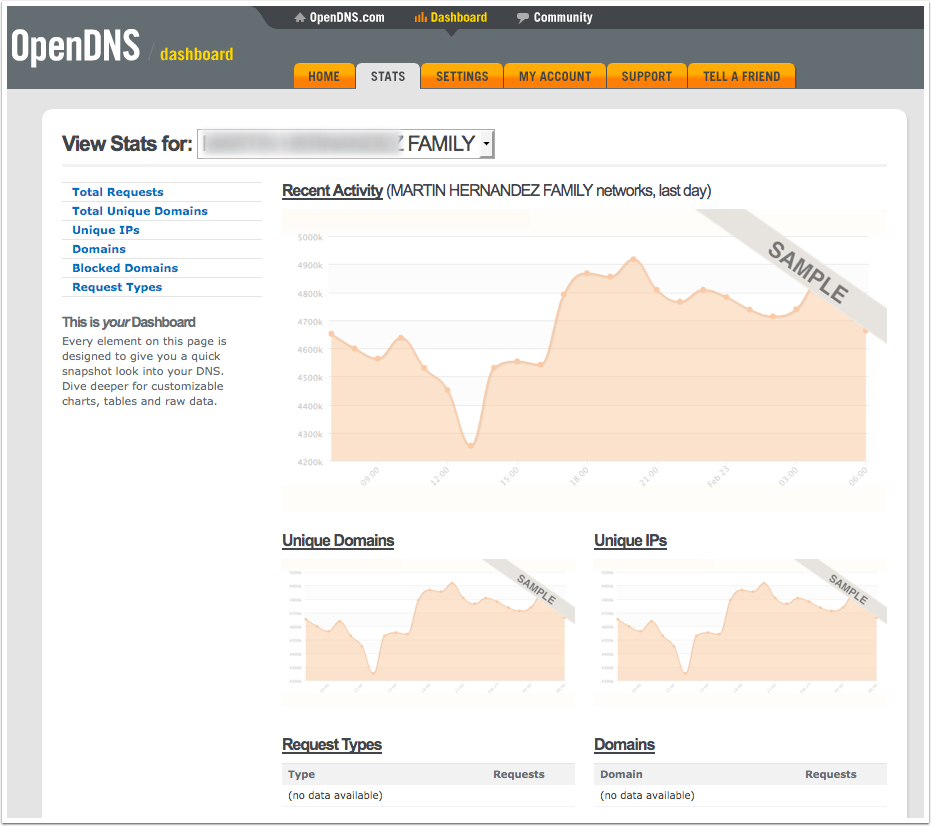Screen dimensions: 931x826
Task: Click the Domains heading above the table
Action: [624, 744]
